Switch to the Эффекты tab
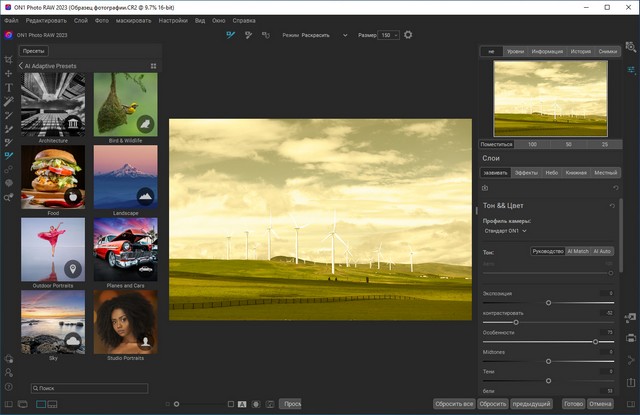This screenshot has width=640, height=415. coord(526,172)
